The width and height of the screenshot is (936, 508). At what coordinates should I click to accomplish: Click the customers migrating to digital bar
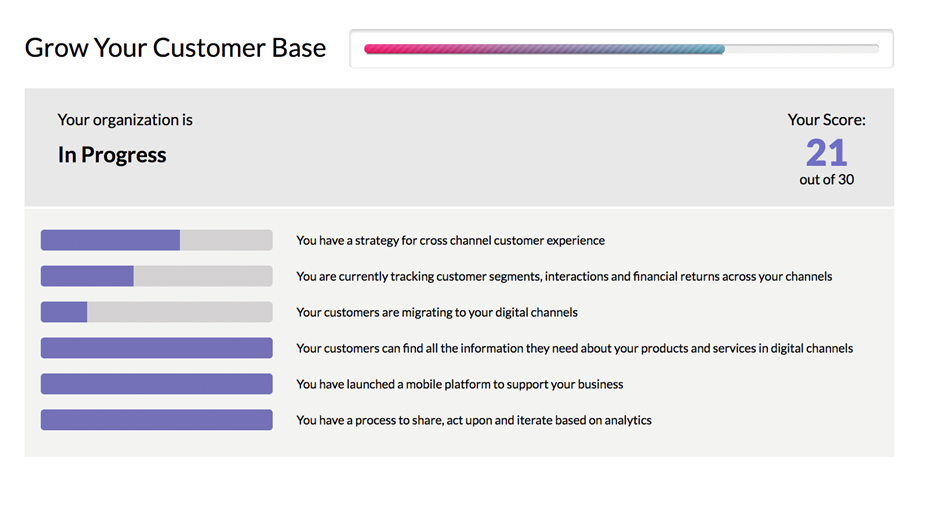point(156,312)
